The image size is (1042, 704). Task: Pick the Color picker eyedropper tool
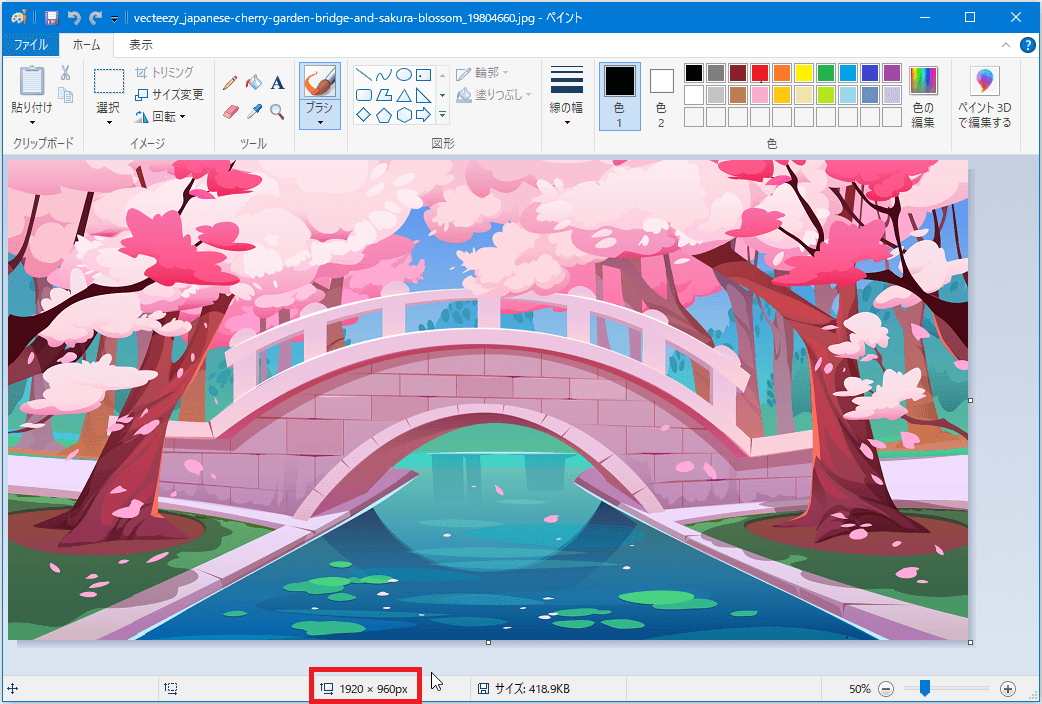click(x=254, y=111)
